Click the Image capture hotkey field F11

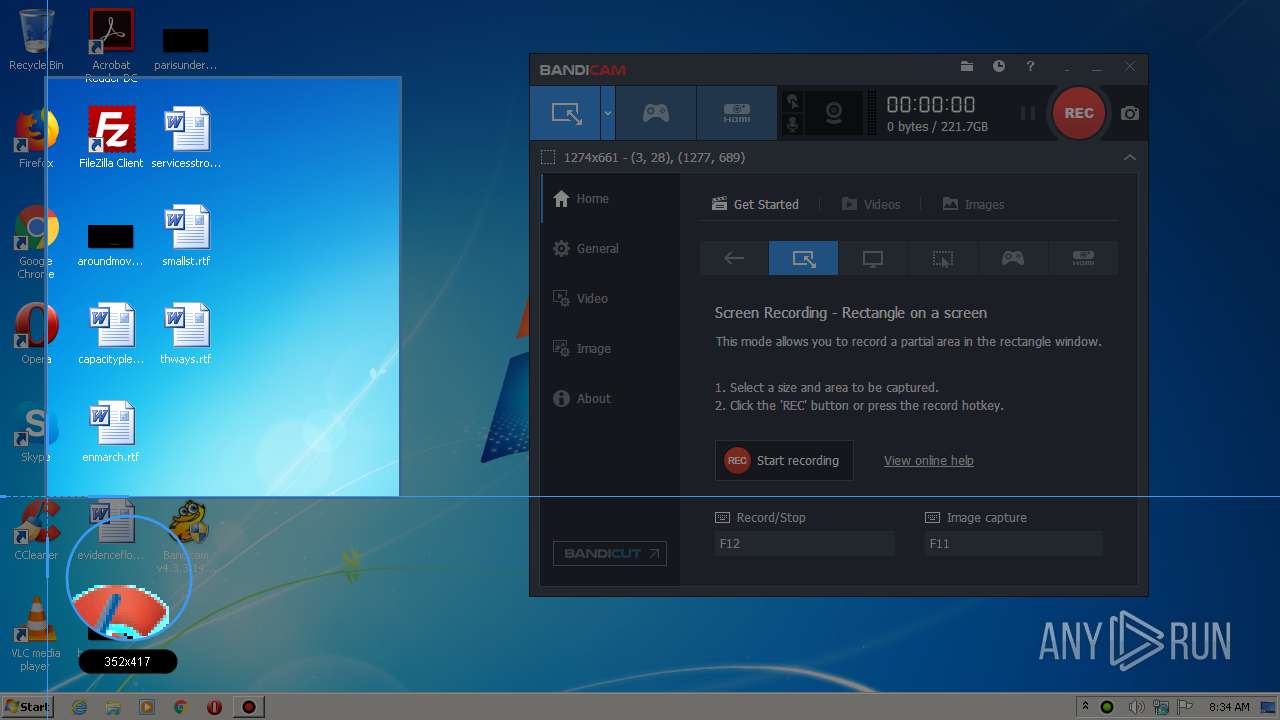click(1014, 544)
